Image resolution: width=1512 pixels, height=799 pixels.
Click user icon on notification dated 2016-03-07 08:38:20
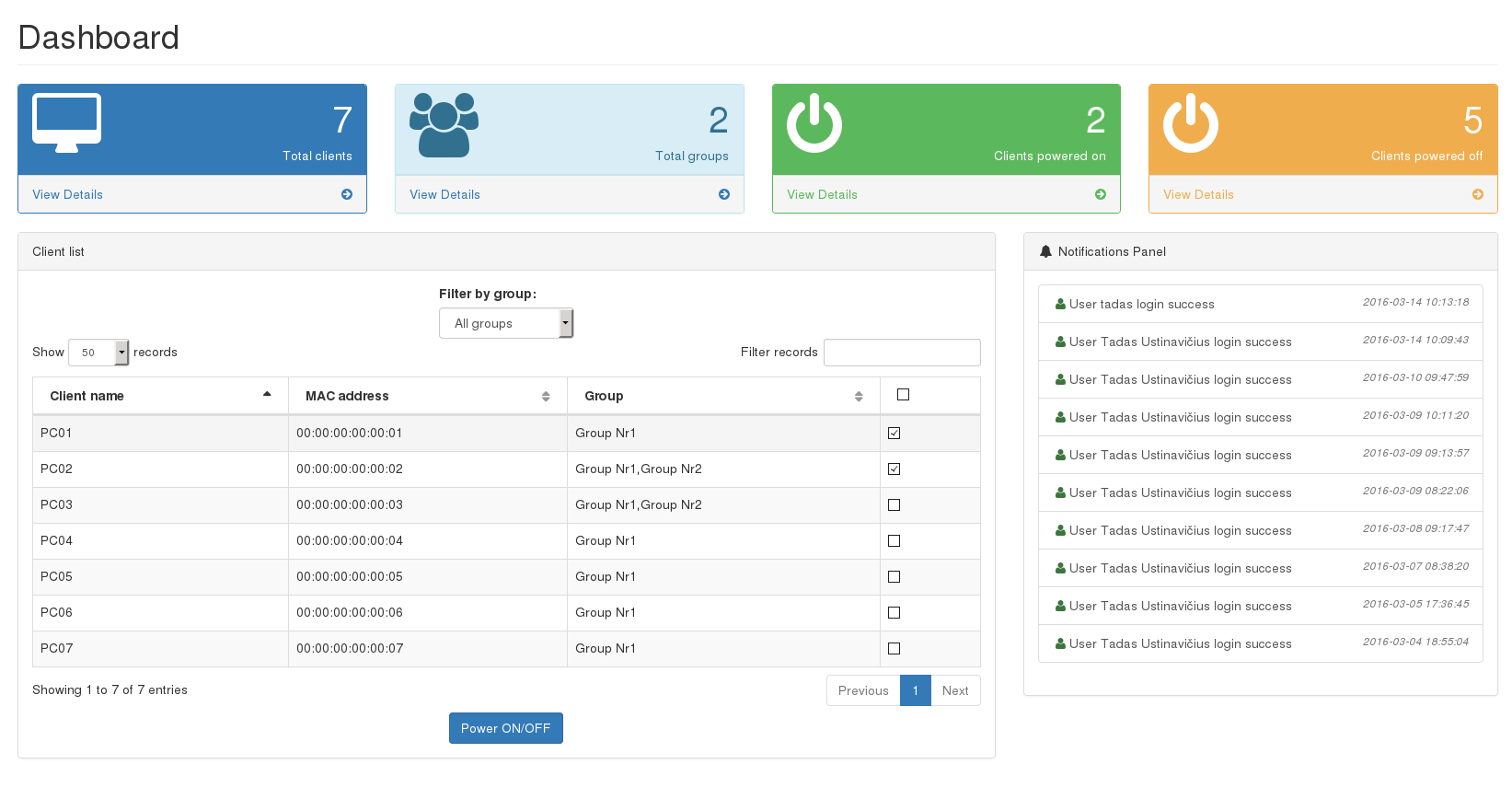tap(1060, 568)
